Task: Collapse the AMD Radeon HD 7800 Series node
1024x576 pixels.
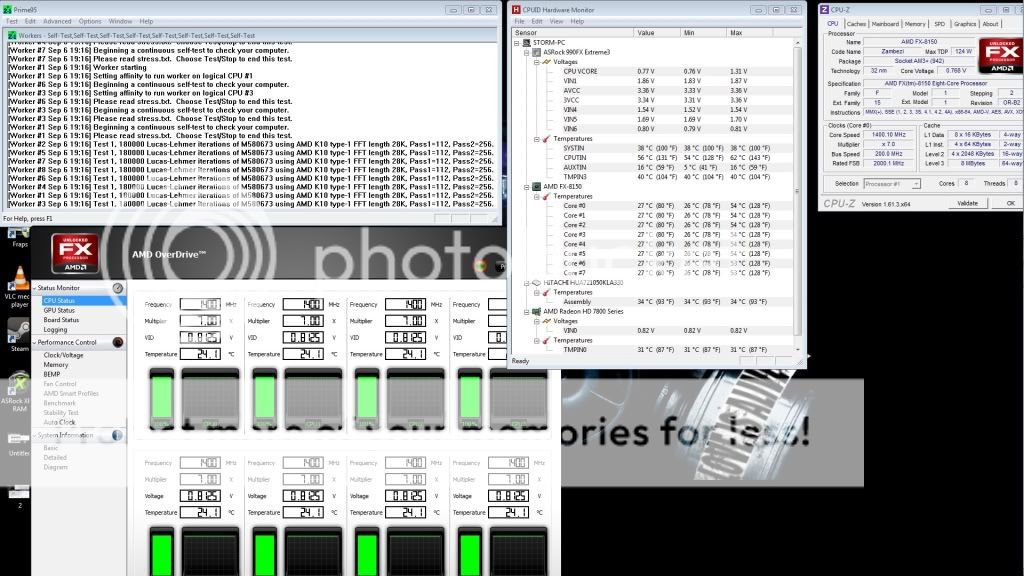Action: point(526,312)
